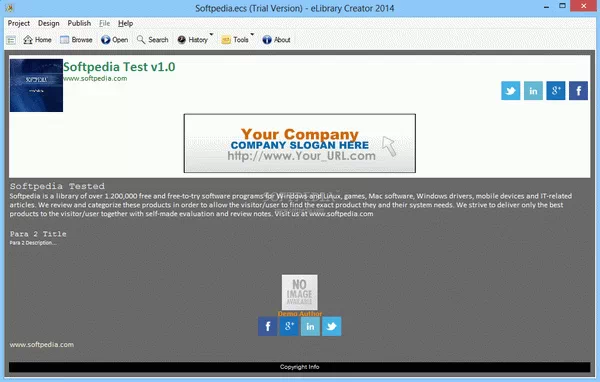Click the Para 2 Description text
Viewport: 600px width, 382px height.
(x=33, y=243)
